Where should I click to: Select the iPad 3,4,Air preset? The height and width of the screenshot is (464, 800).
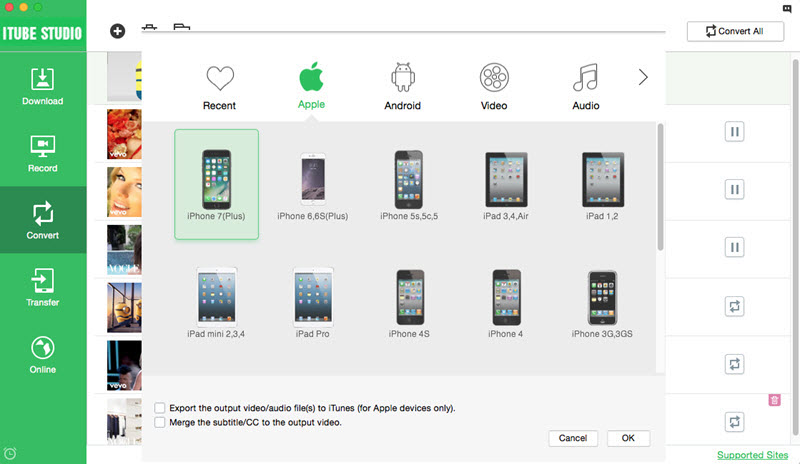[x=506, y=186]
